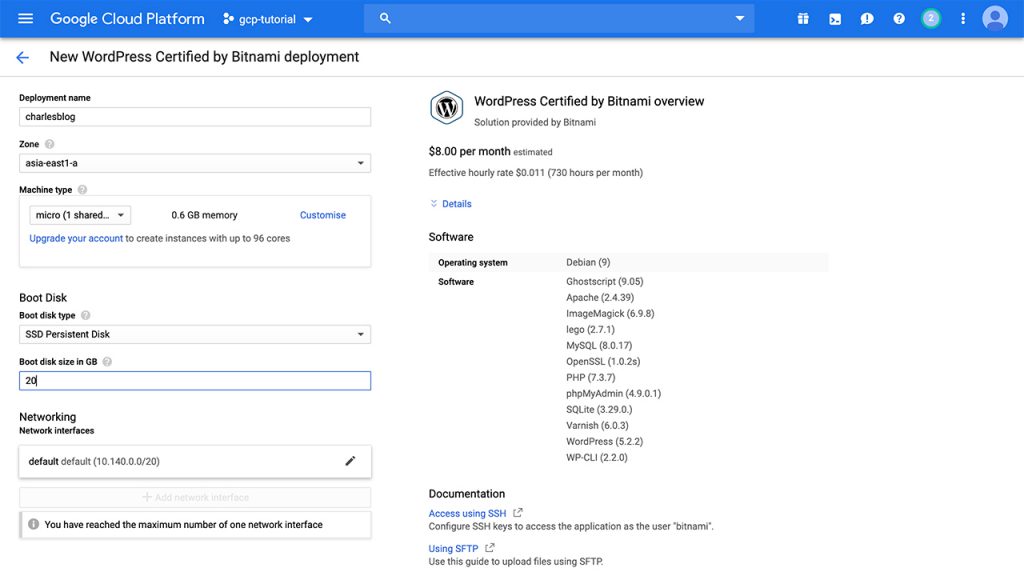Expand the pricing Details section

coord(451,204)
